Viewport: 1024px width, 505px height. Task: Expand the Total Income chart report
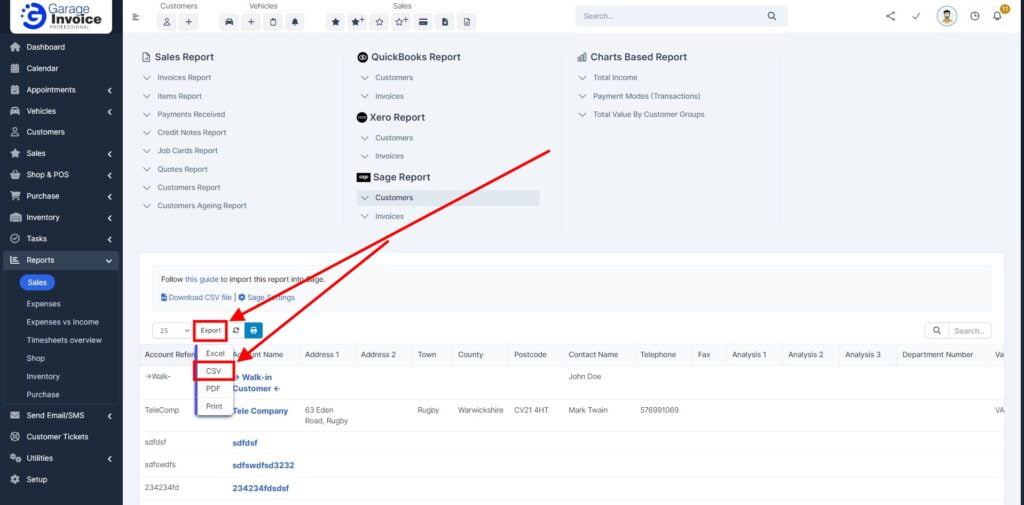click(x=615, y=77)
